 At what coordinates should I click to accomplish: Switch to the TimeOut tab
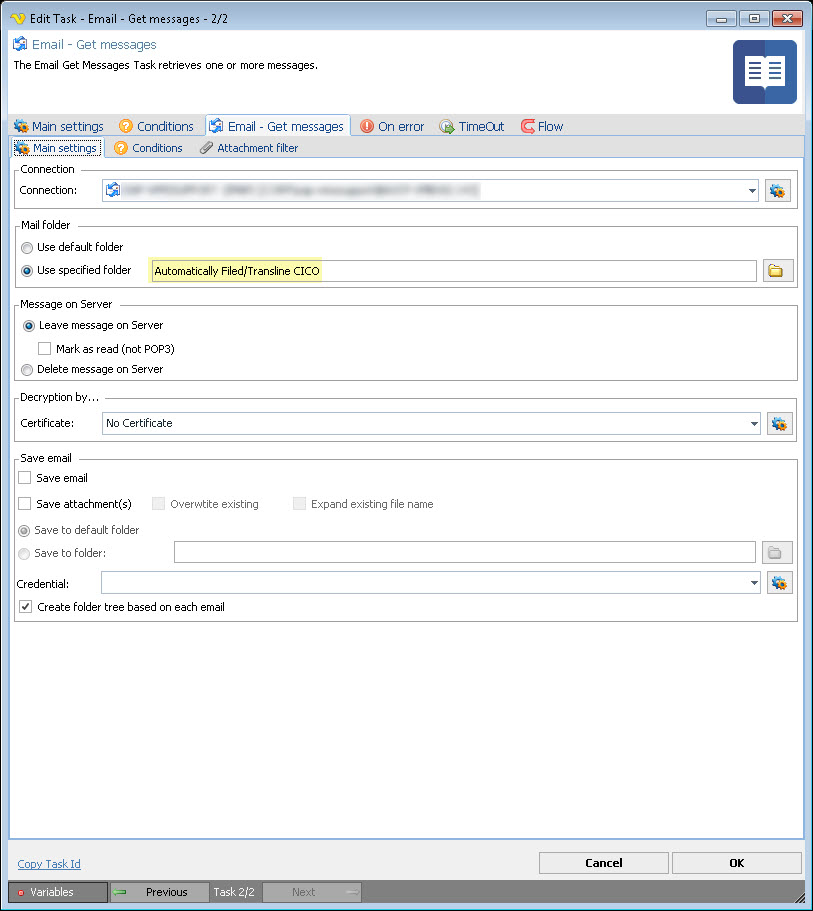coord(472,126)
